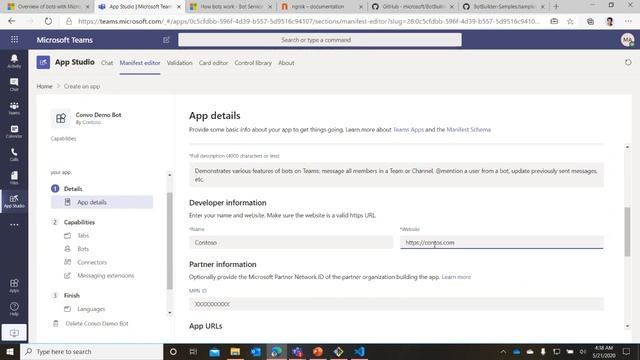Click the App details vertical scrollbar thumb
Screen dimensions: 640x360
[x=627, y=232]
